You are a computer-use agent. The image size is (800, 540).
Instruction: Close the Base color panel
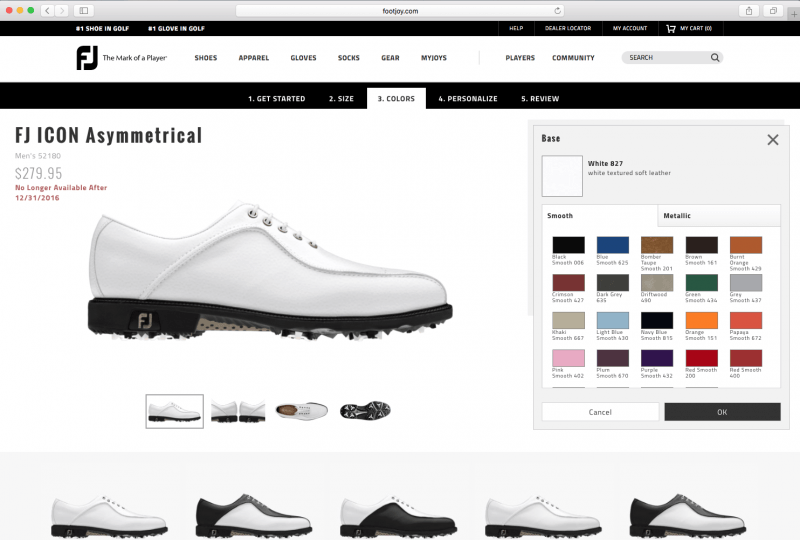click(772, 139)
